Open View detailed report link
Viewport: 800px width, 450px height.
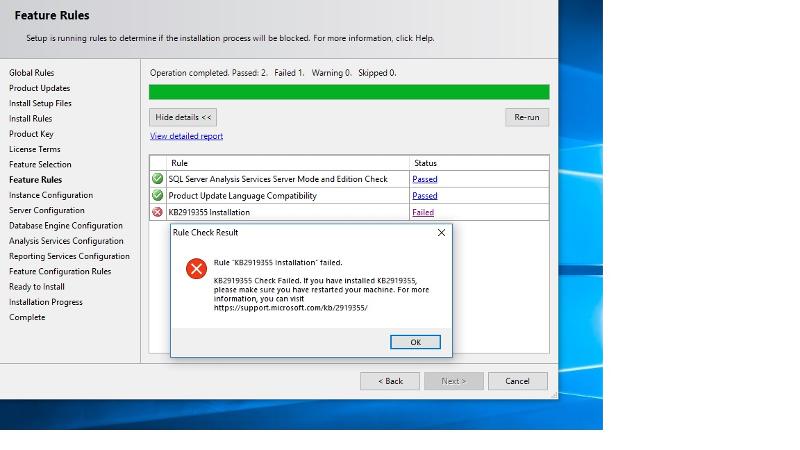coord(186,136)
